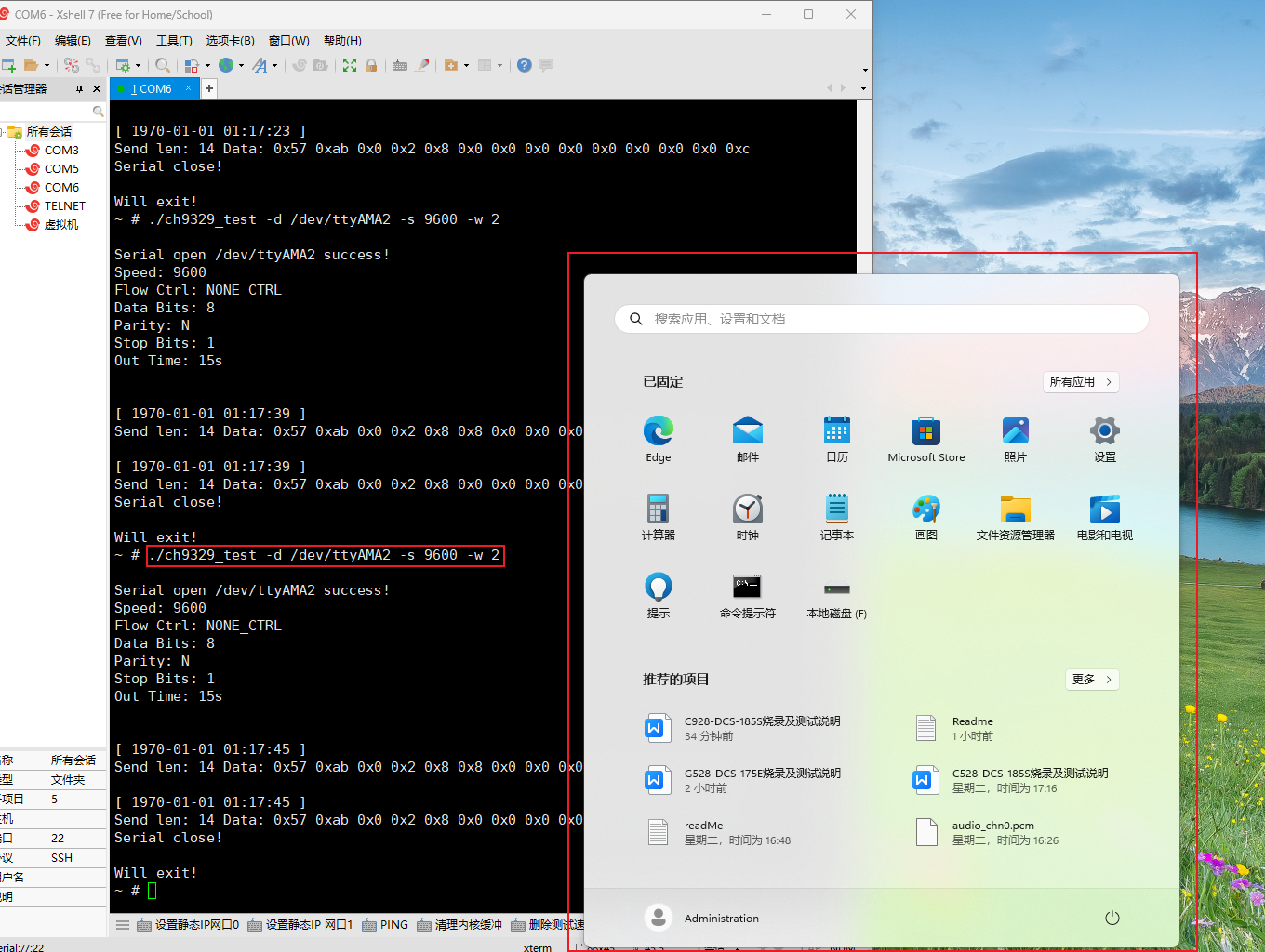Open Edge from the Start menu

(x=659, y=440)
